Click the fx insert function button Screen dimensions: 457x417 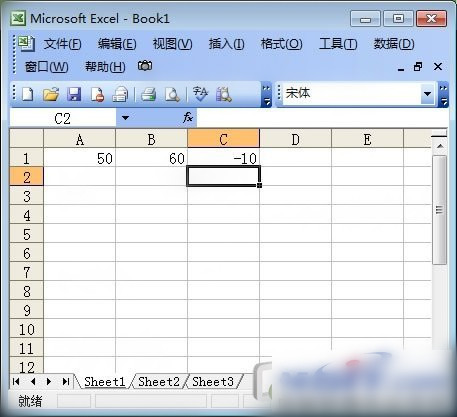pos(188,117)
